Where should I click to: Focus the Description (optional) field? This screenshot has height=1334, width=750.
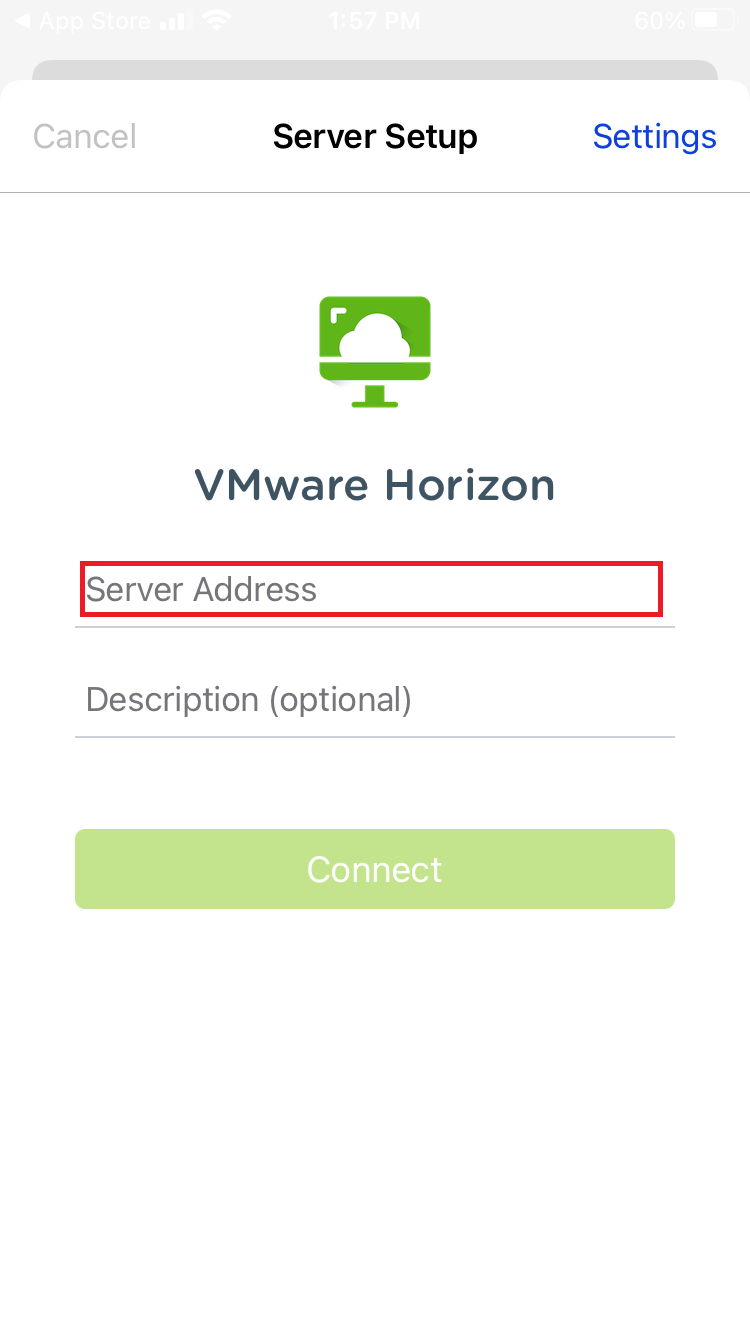point(375,699)
